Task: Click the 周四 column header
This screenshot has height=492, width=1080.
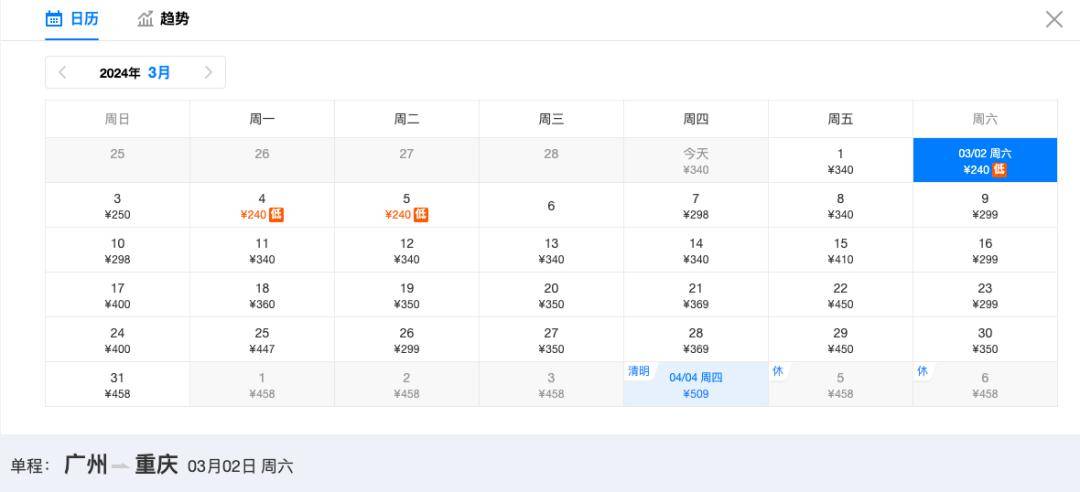Action: pyautogui.click(x=696, y=119)
